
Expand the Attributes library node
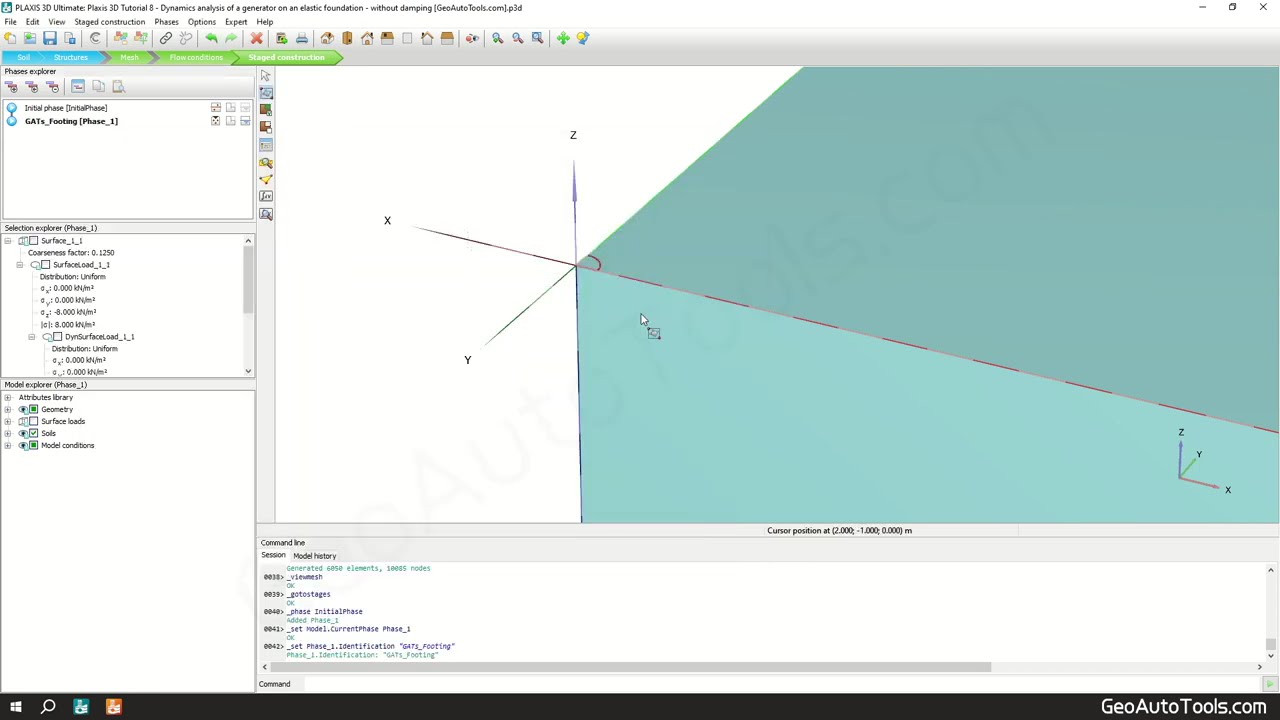[8, 398]
